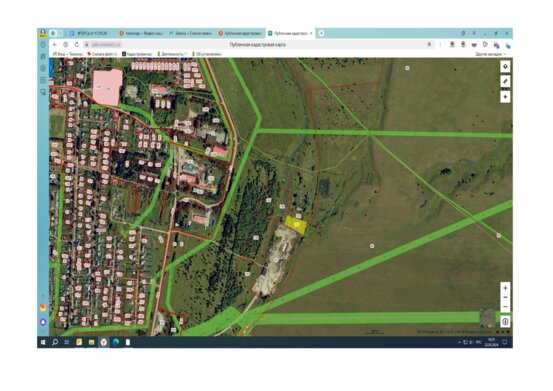The height and width of the screenshot is (391, 553).
Task: Open Windows search from the taskbar
Action: 55,342
